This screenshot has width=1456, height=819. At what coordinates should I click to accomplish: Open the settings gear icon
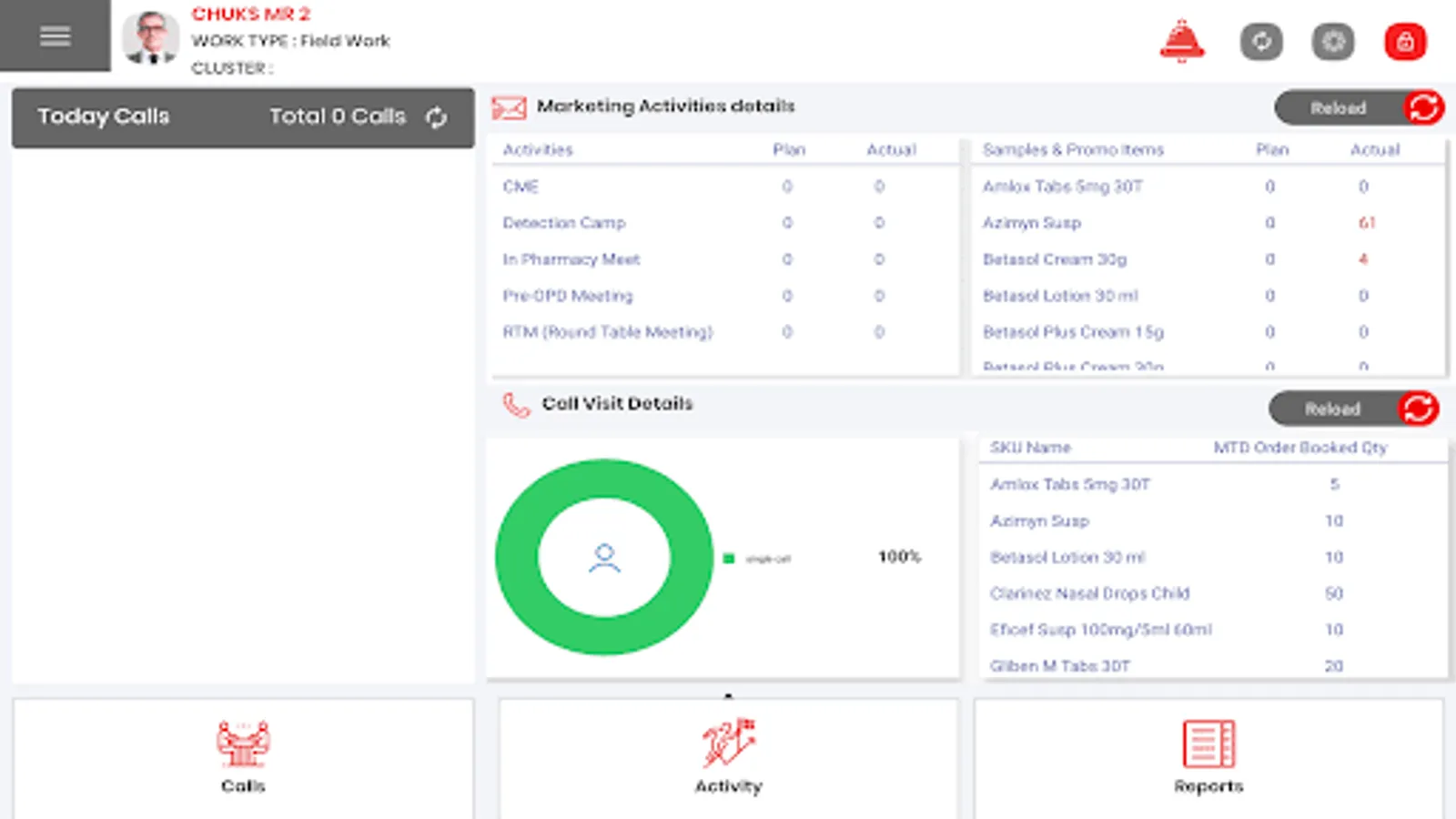pos(1333,41)
